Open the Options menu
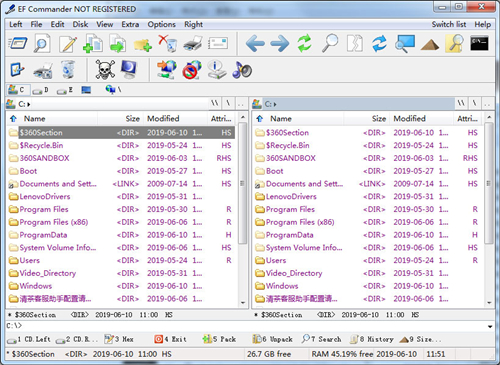The image size is (500, 365). pos(162,24)
